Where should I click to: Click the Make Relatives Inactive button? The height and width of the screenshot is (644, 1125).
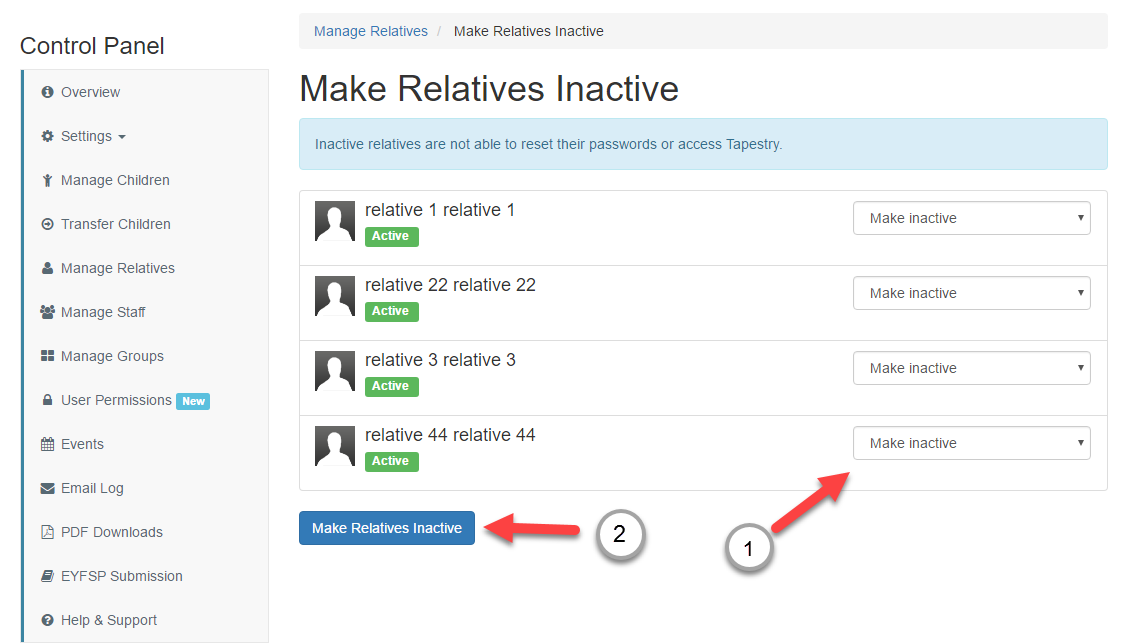click(387, 528)
